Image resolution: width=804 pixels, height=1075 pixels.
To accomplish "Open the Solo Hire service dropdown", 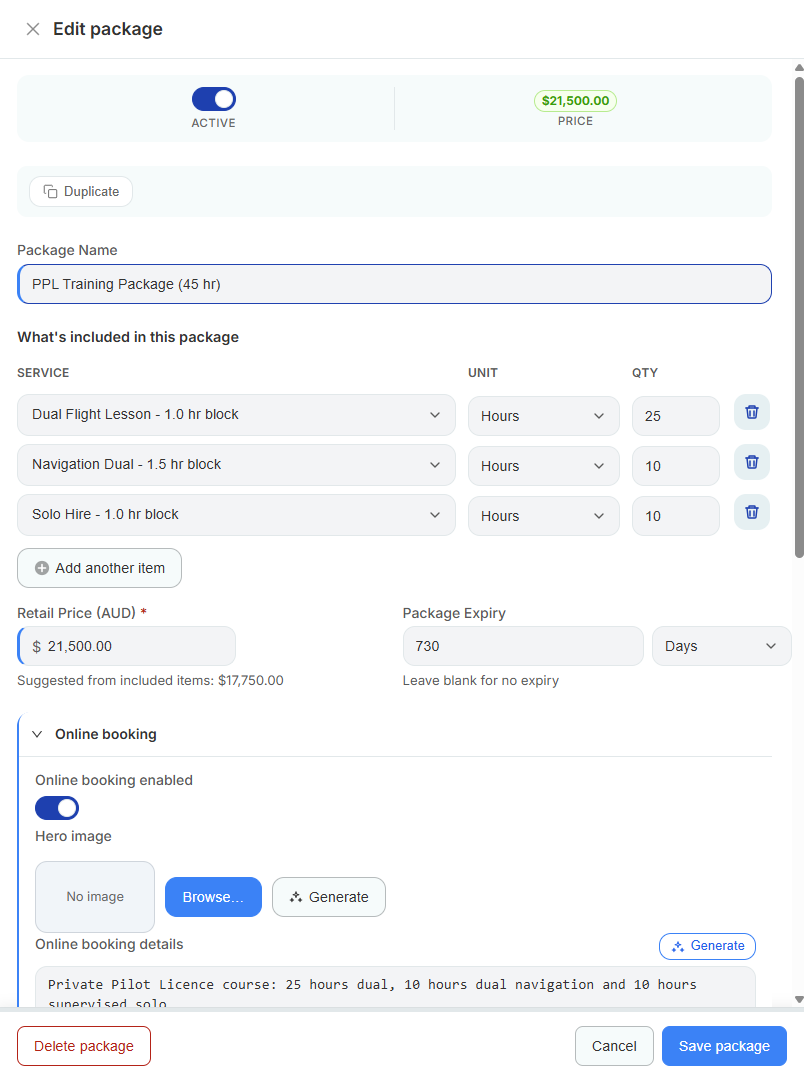I will [x=236, y=515].
